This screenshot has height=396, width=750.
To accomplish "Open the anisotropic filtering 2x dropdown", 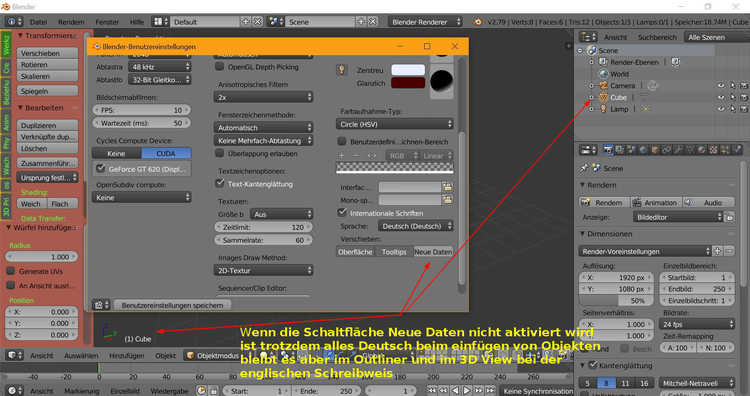I will [x=263, y=97].
